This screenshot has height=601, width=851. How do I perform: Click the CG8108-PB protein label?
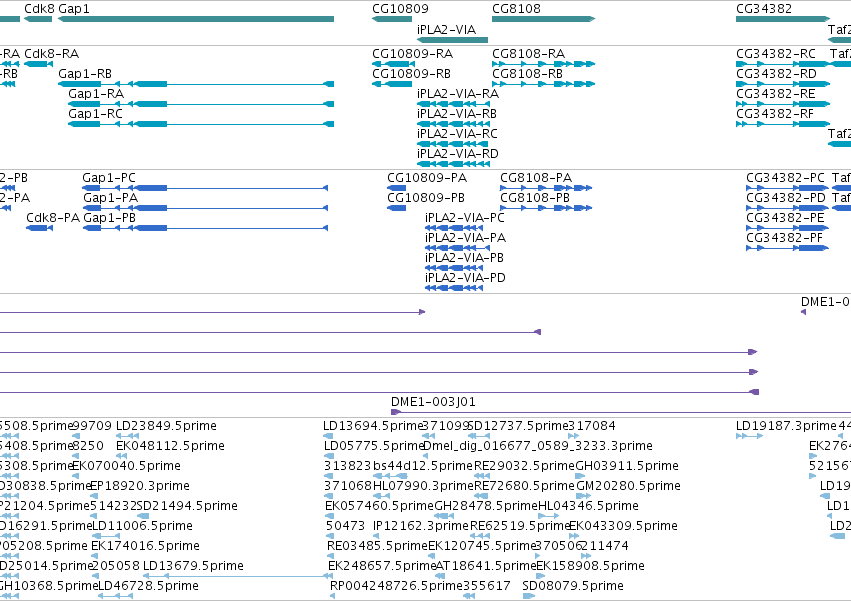535,198
